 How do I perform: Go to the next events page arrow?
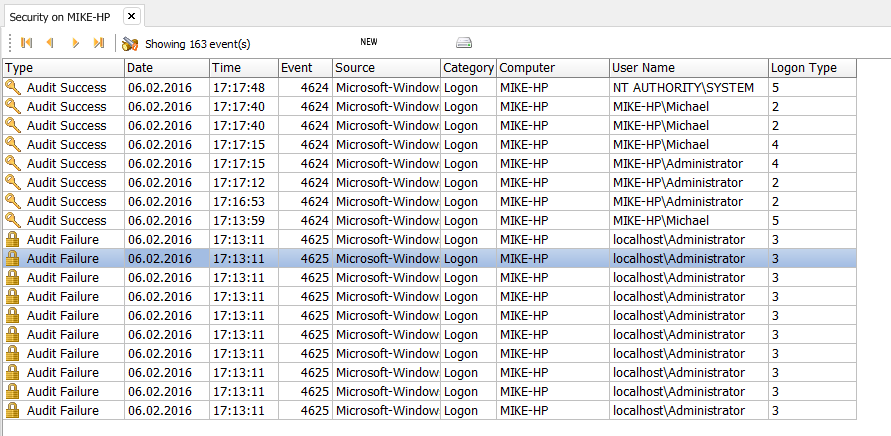click(75, 43)
